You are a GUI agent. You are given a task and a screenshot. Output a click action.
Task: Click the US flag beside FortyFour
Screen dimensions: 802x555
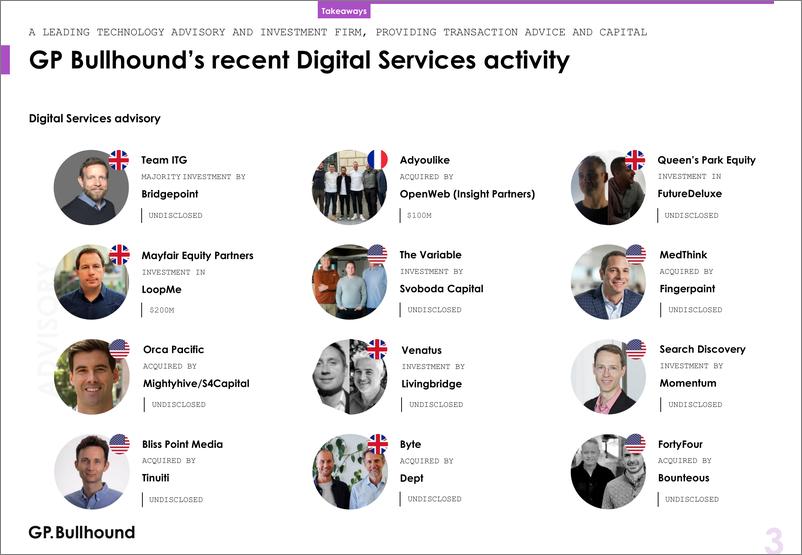635,443
